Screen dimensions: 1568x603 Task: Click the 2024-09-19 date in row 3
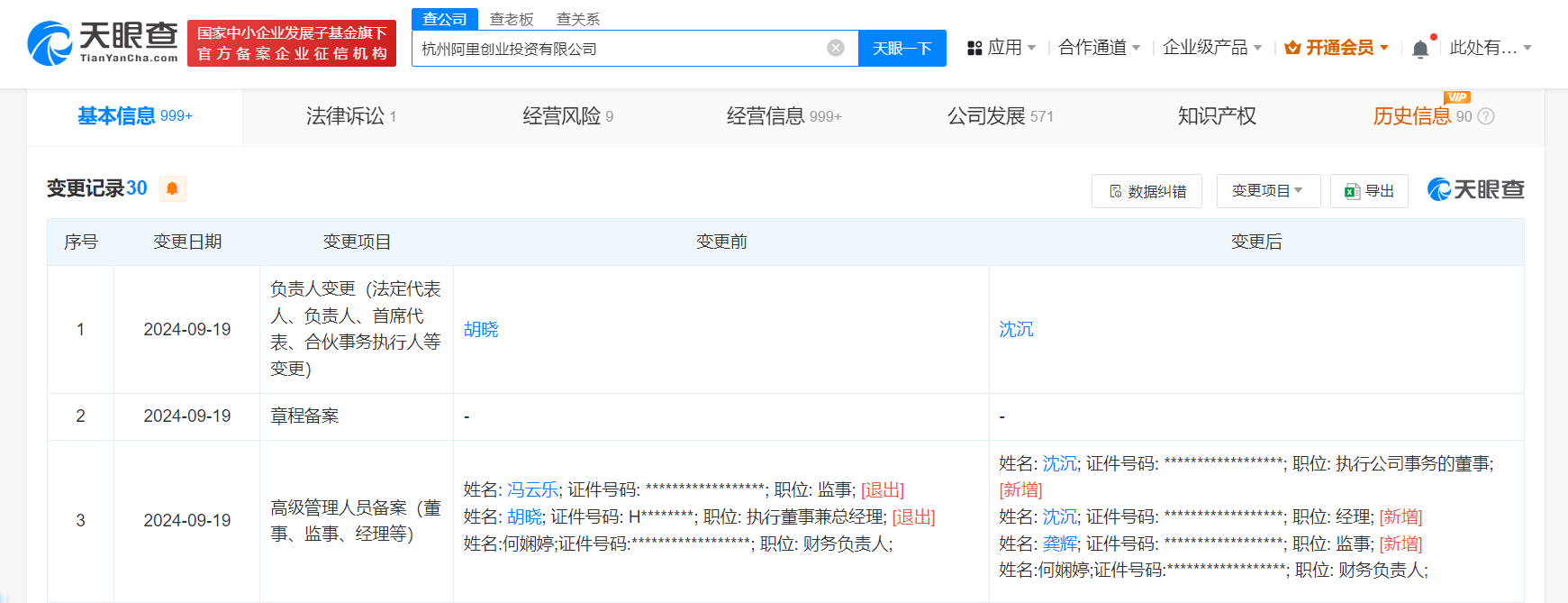coord(187,521)
